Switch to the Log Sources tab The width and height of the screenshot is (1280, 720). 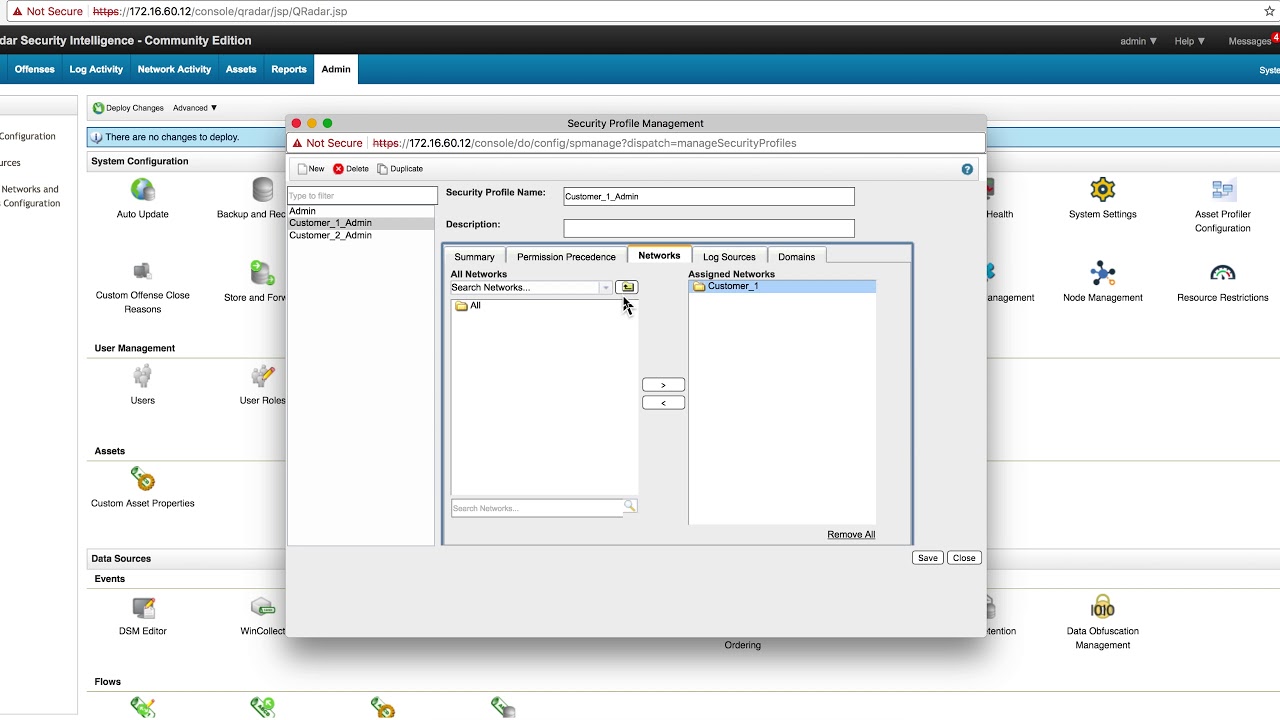[729, 256]
